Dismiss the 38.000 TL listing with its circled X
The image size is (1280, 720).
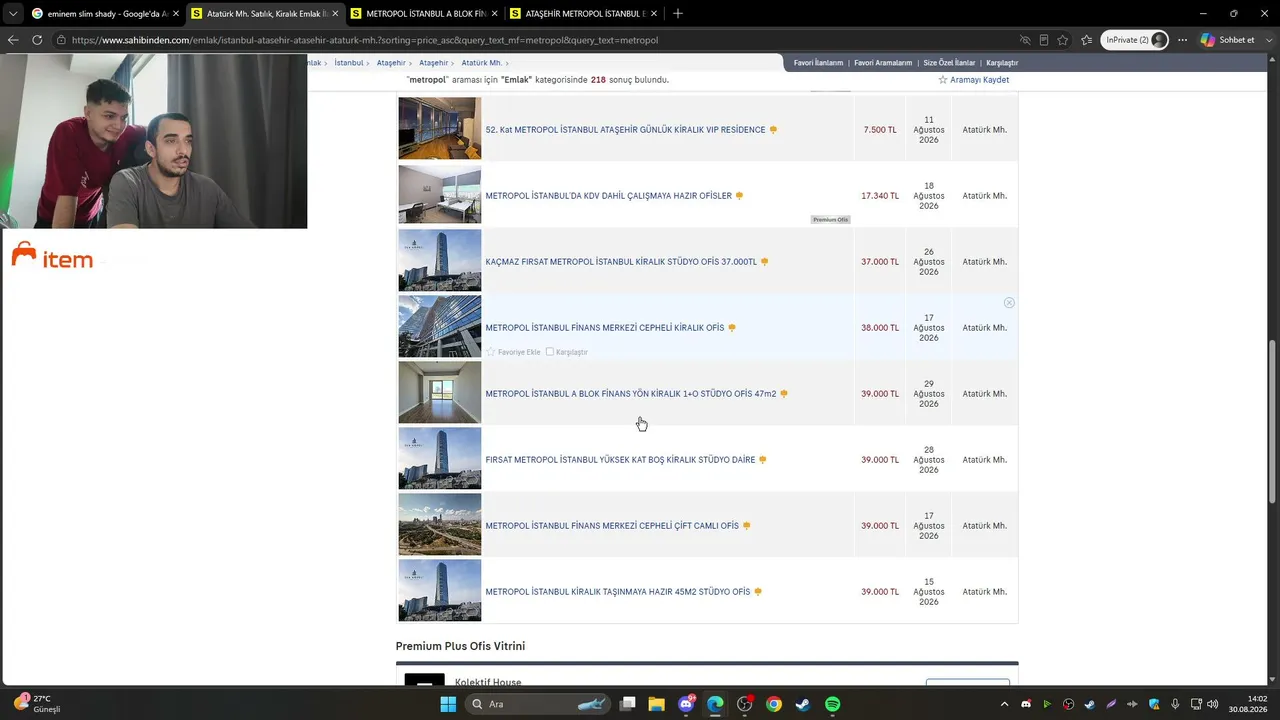(1009, 302)
